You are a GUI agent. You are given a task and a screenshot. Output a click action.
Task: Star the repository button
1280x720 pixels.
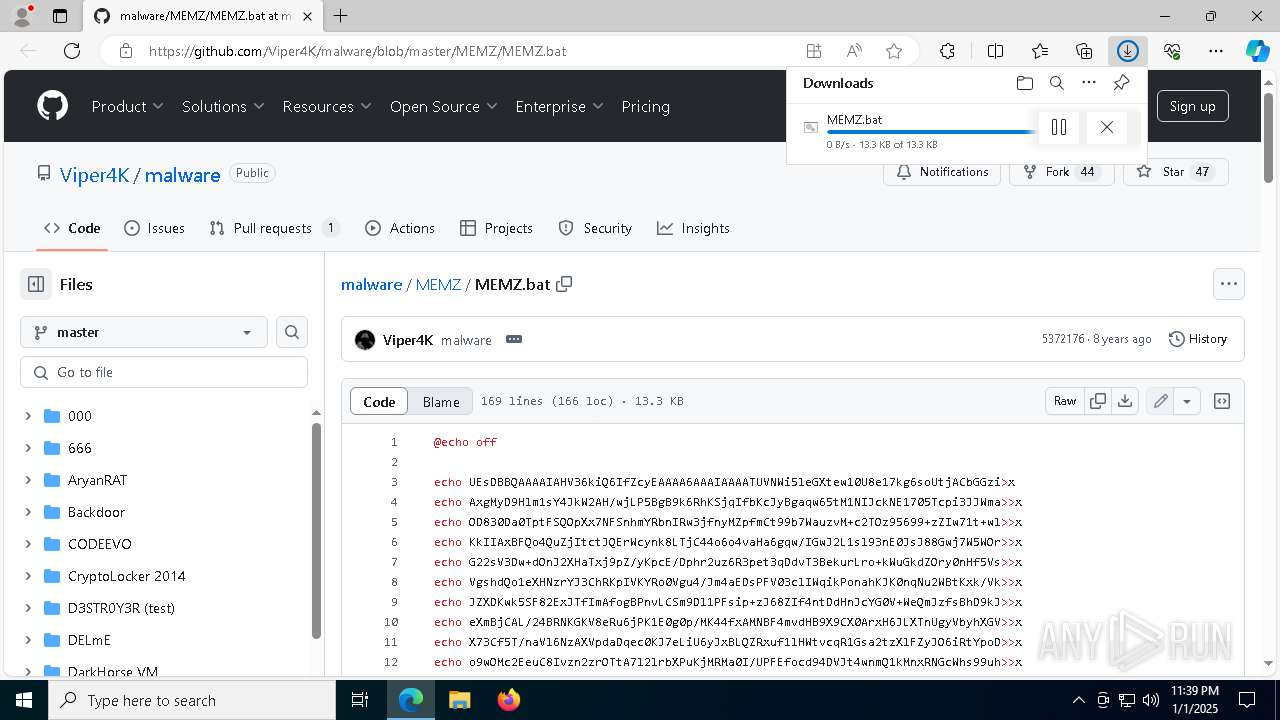1175,172
